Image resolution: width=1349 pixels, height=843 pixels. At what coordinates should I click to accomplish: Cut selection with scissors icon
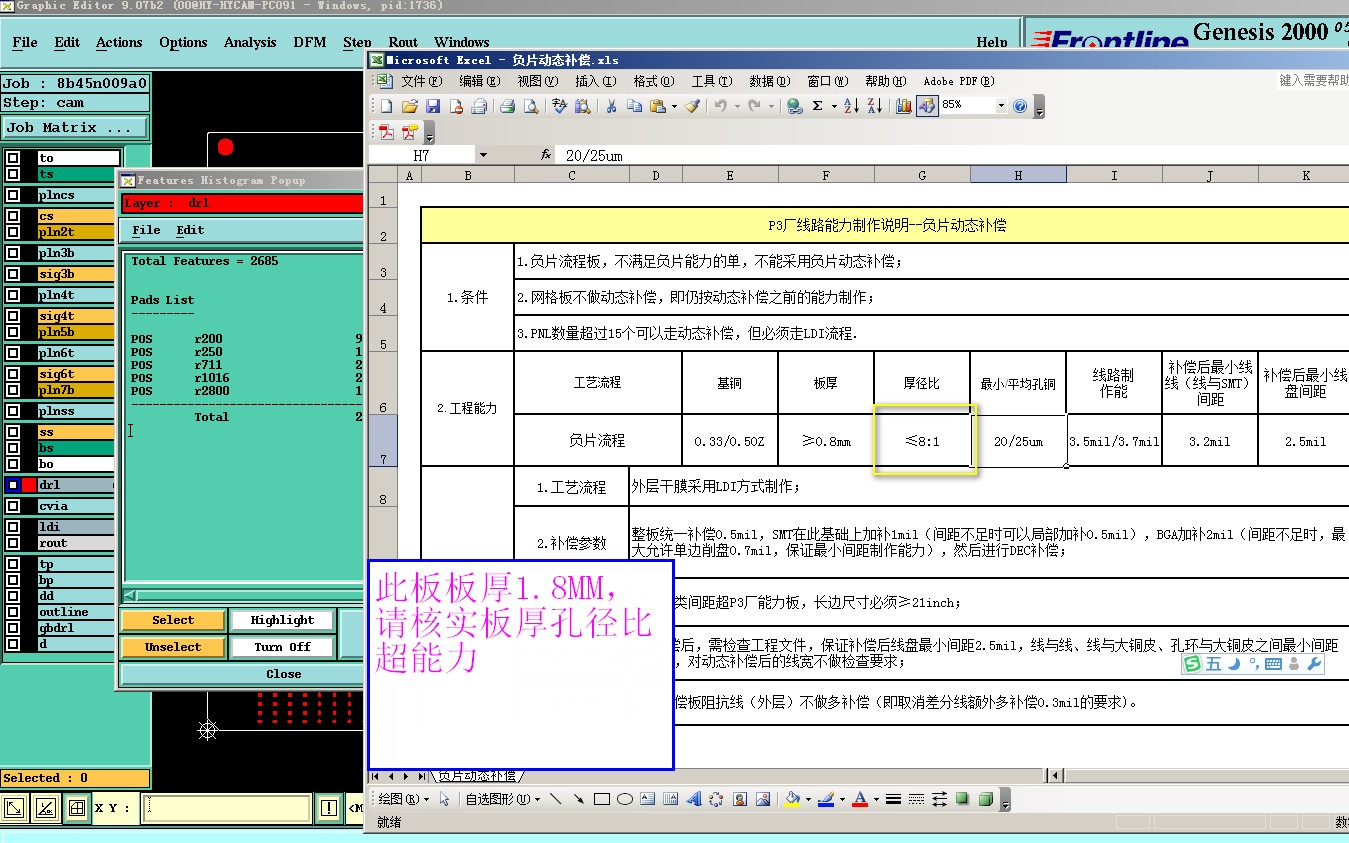tap(611, 106)
